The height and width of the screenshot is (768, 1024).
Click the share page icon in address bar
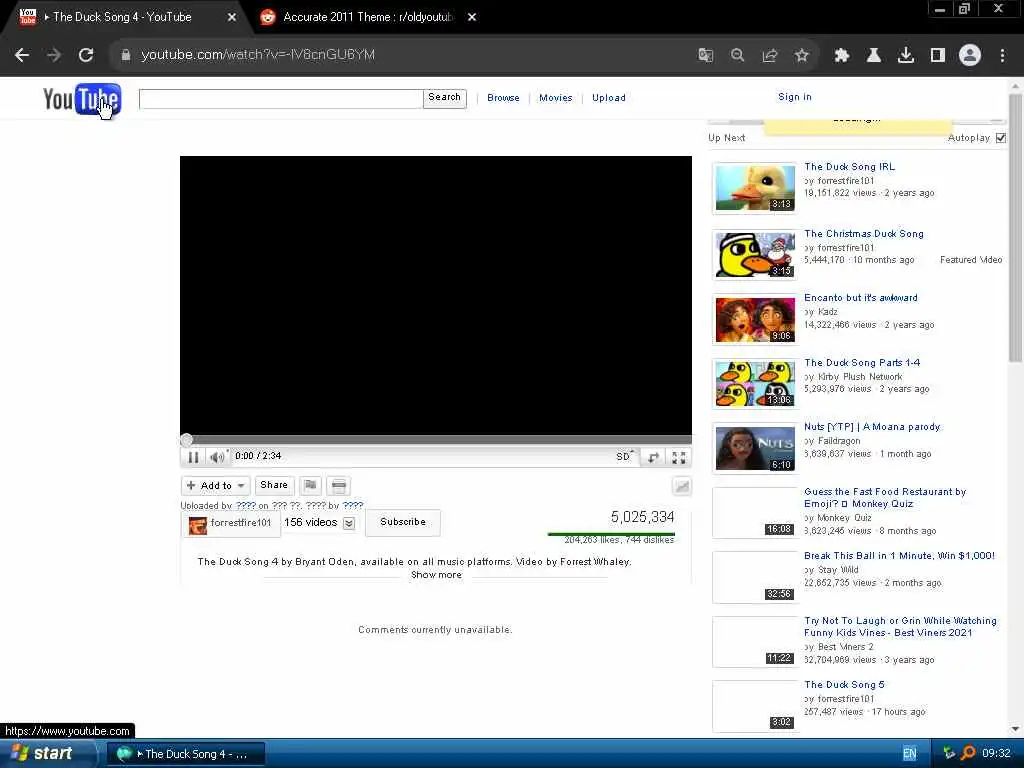click(x=770, y=56)
